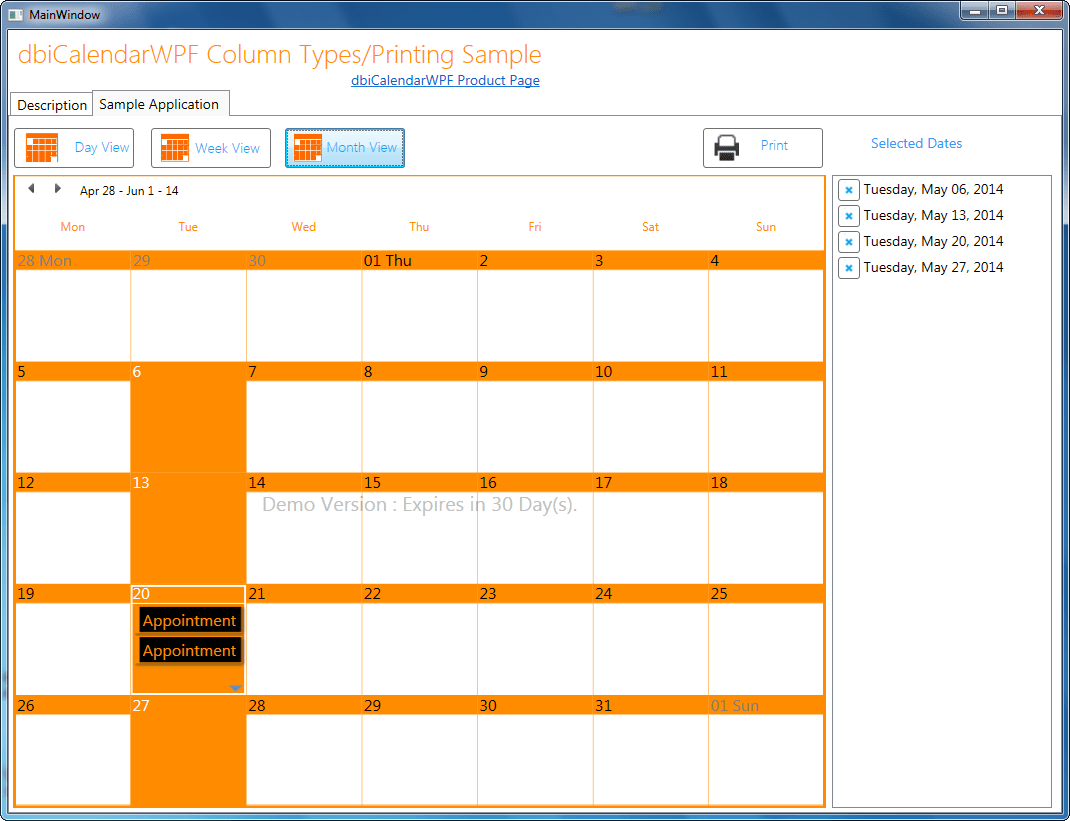Remove Tuesday, May 06, 2014 from selected dates
Image resolution: width=1070 pixels, height=821 pixels.
tap(848, 190)
